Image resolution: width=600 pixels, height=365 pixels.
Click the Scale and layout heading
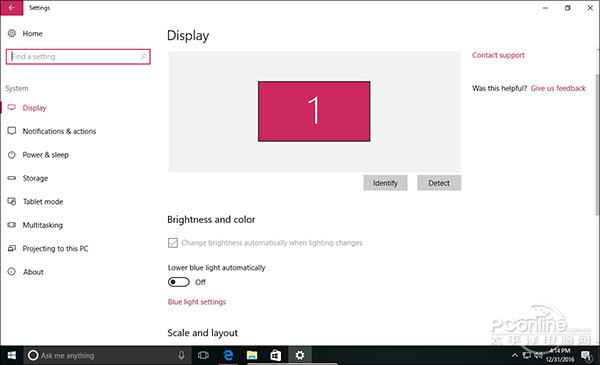coord(202,333)
